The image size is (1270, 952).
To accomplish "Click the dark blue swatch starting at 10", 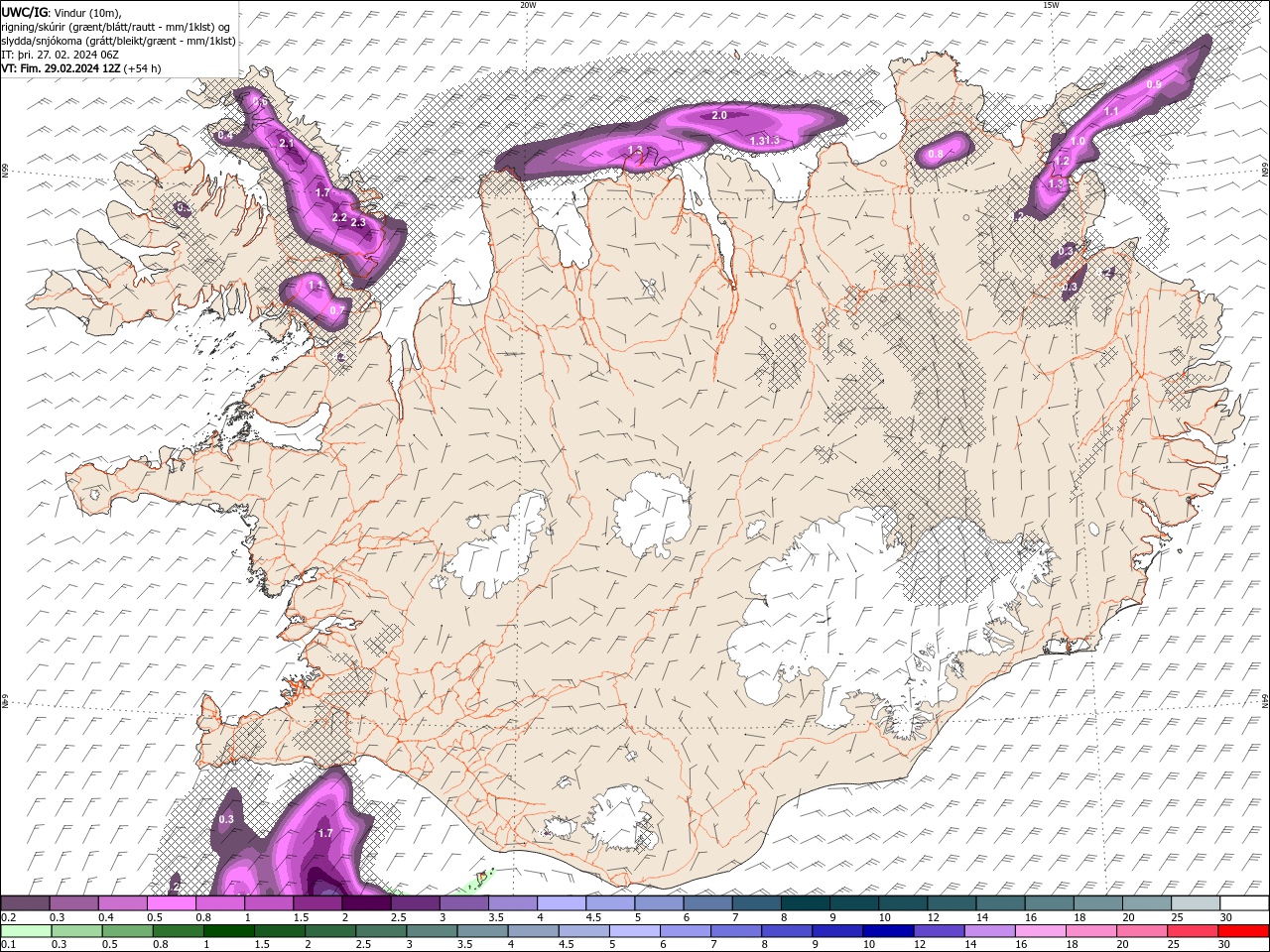I will 888,931.
